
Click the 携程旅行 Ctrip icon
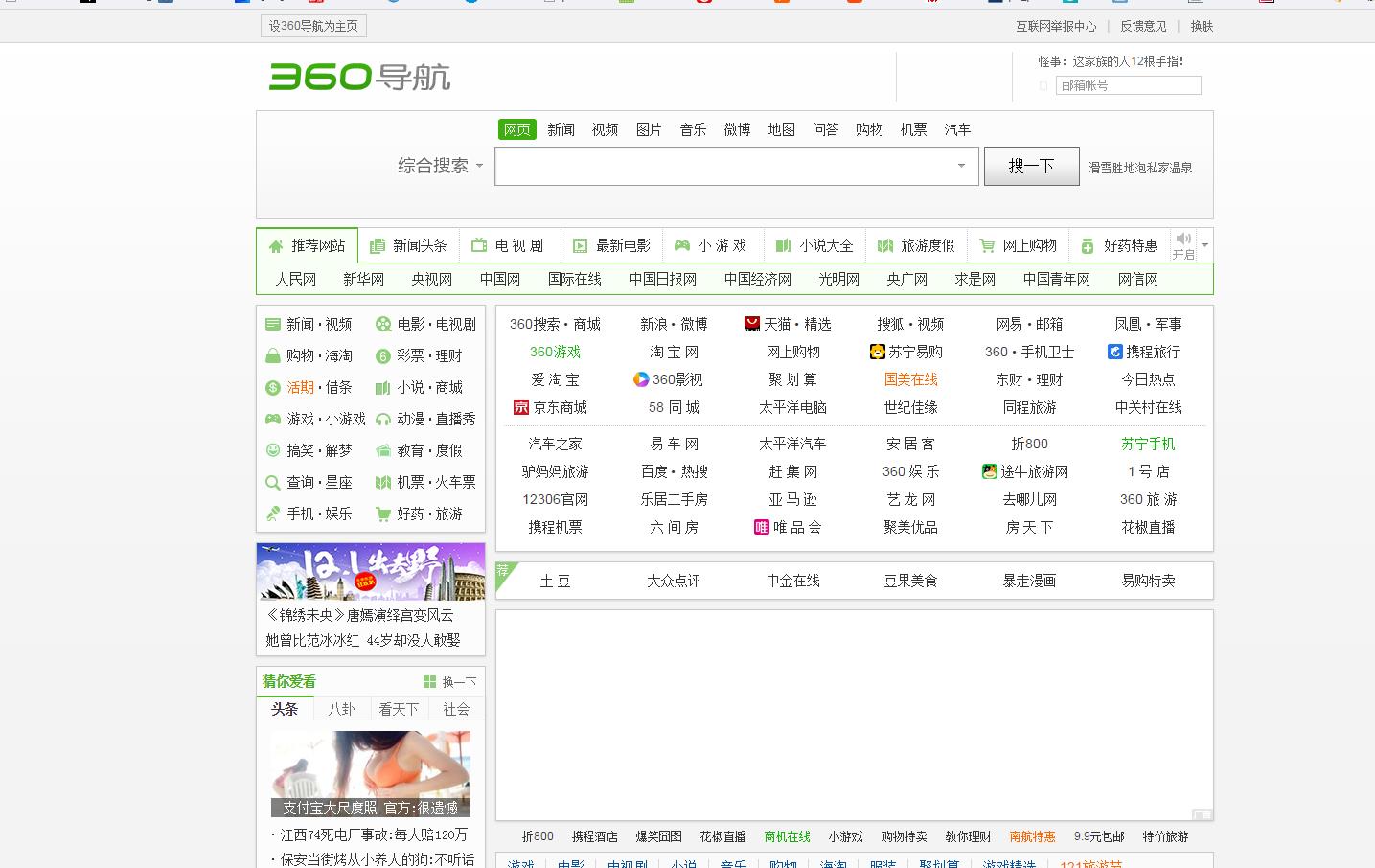(1114, 352)
